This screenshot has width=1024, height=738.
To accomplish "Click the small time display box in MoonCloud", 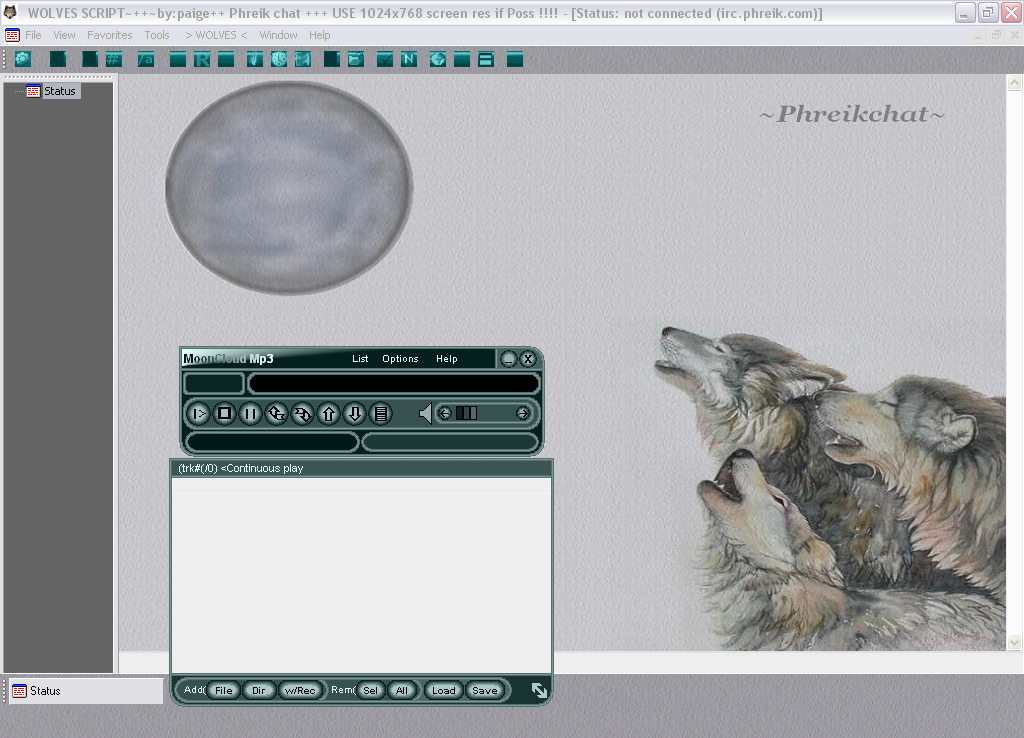I will click(x=214, y=383).
